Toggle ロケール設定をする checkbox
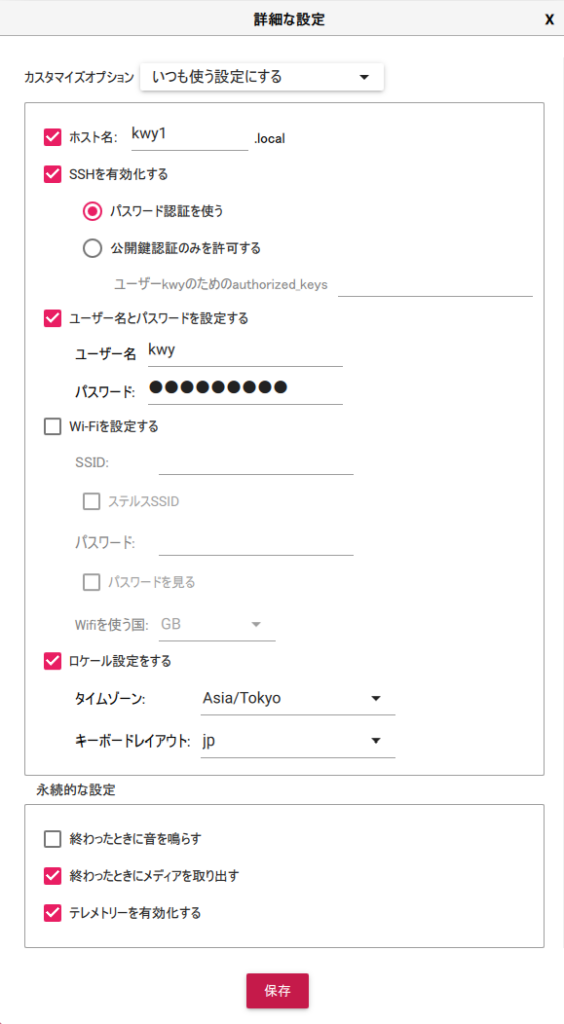Image resolution: width=564 pixels, height=1024 pixels. [x=52, y=661]
